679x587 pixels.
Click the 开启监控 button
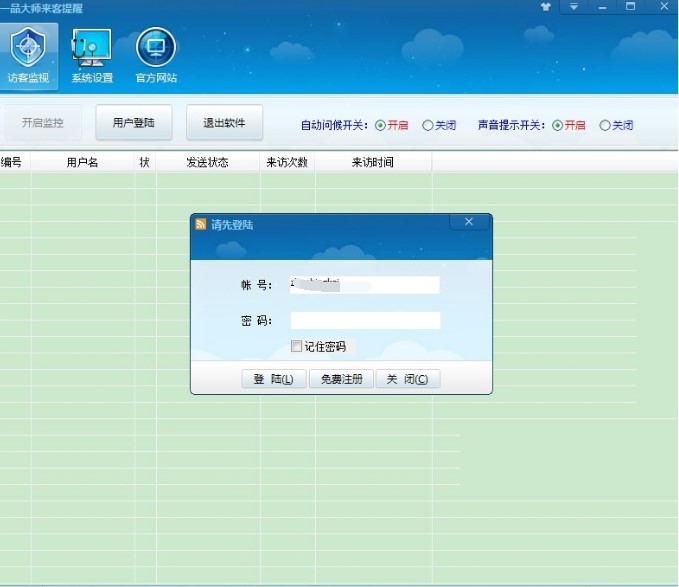point(42,123)
